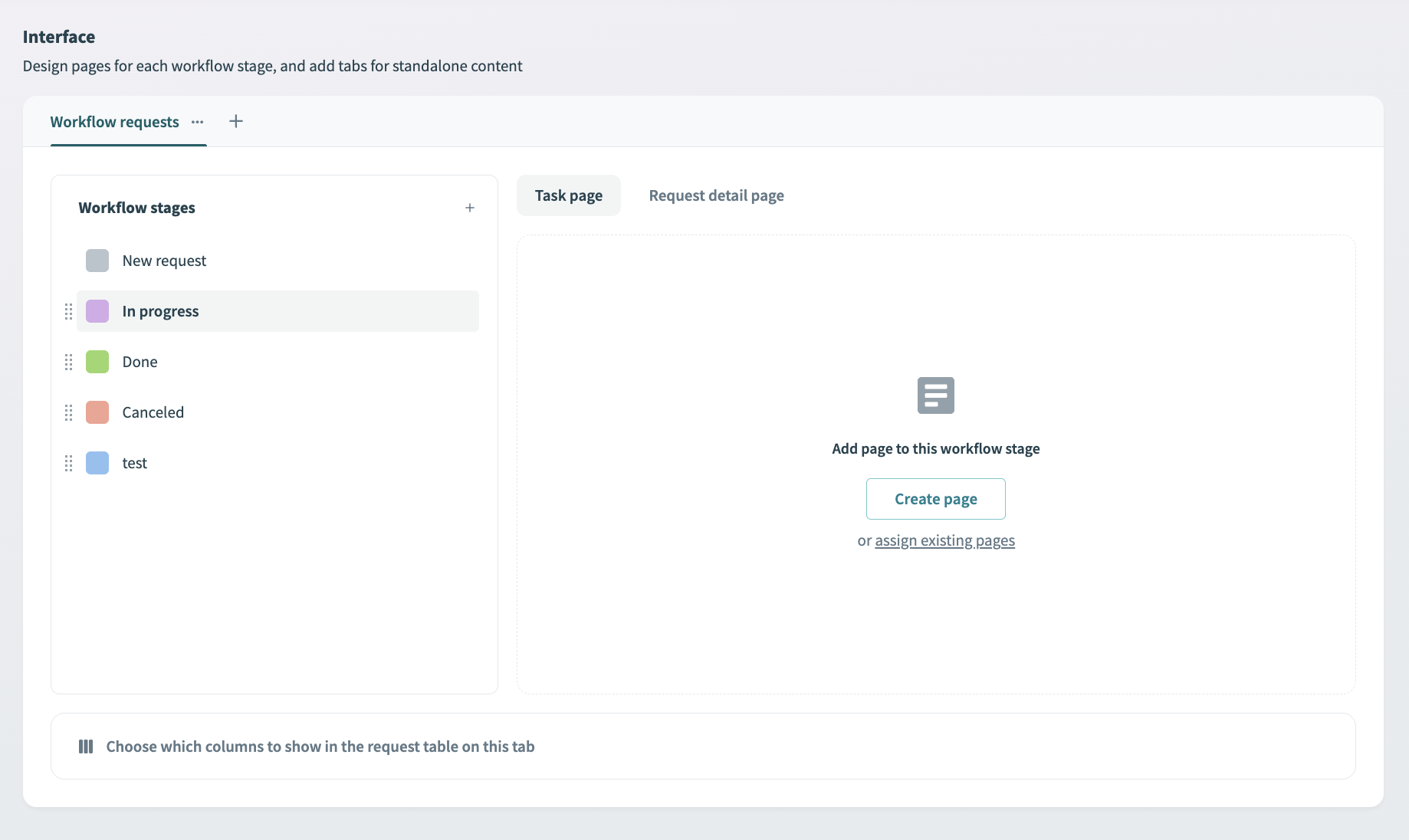Click the drag handle beside In progress
The height and width of the screenshot is (840, 1409).
pyautogui.click(x=68, y=311)
